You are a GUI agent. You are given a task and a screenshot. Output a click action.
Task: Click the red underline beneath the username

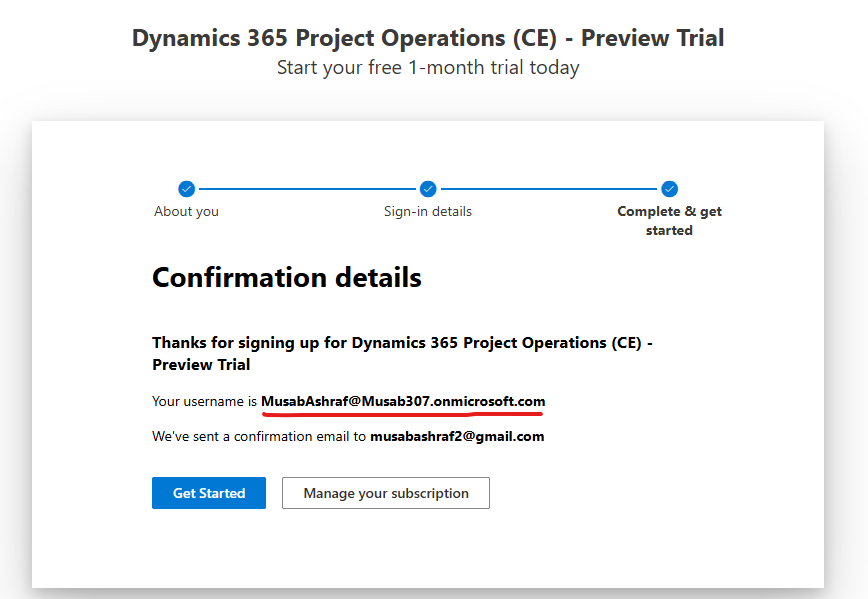tap(403, 411)
